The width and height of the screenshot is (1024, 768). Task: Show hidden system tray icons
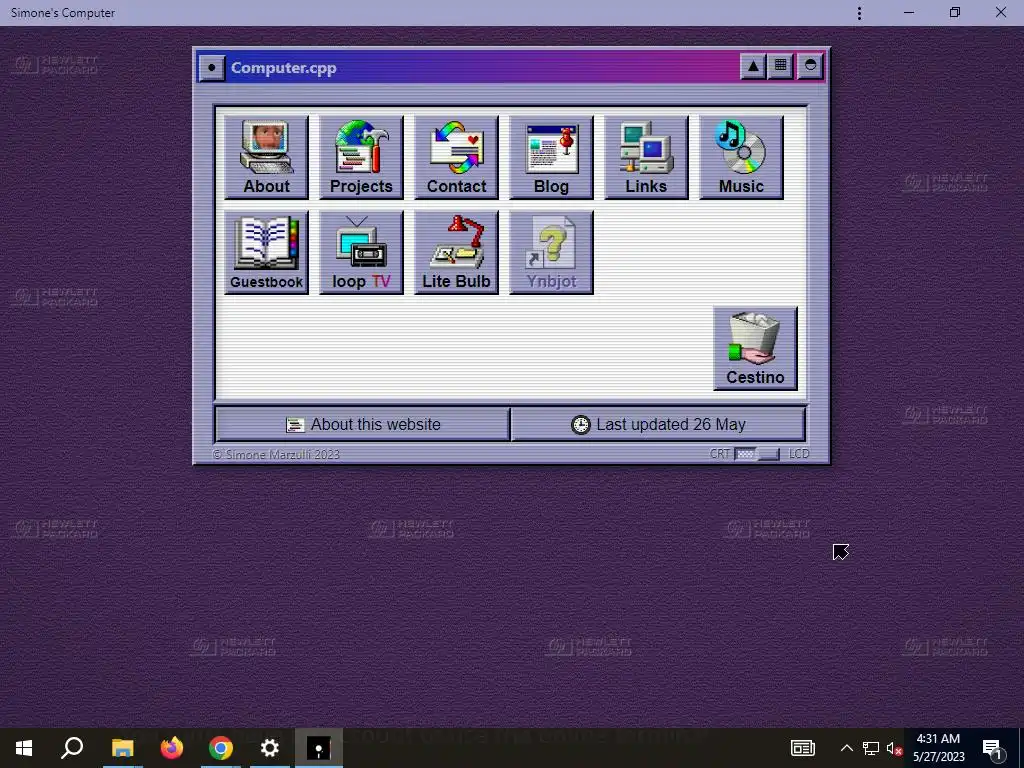[x=846, y=748]
